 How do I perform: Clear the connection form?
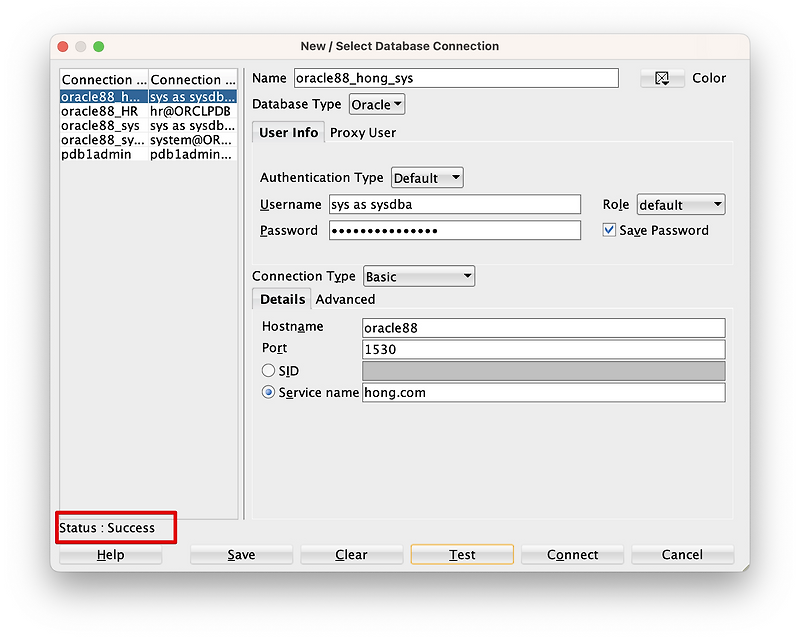click(351, 554)
